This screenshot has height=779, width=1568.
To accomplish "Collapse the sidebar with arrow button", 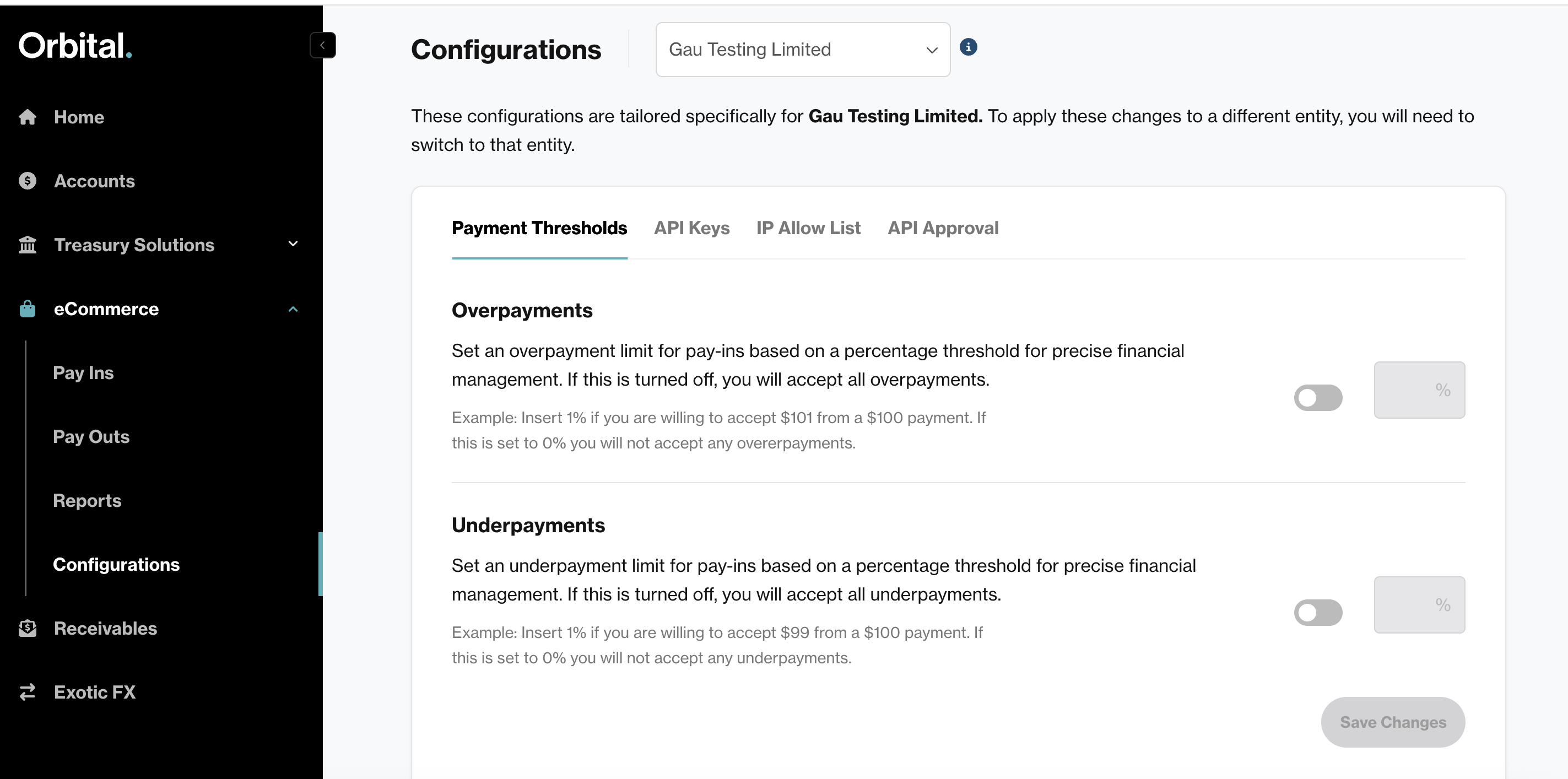I will click(323, 45).
